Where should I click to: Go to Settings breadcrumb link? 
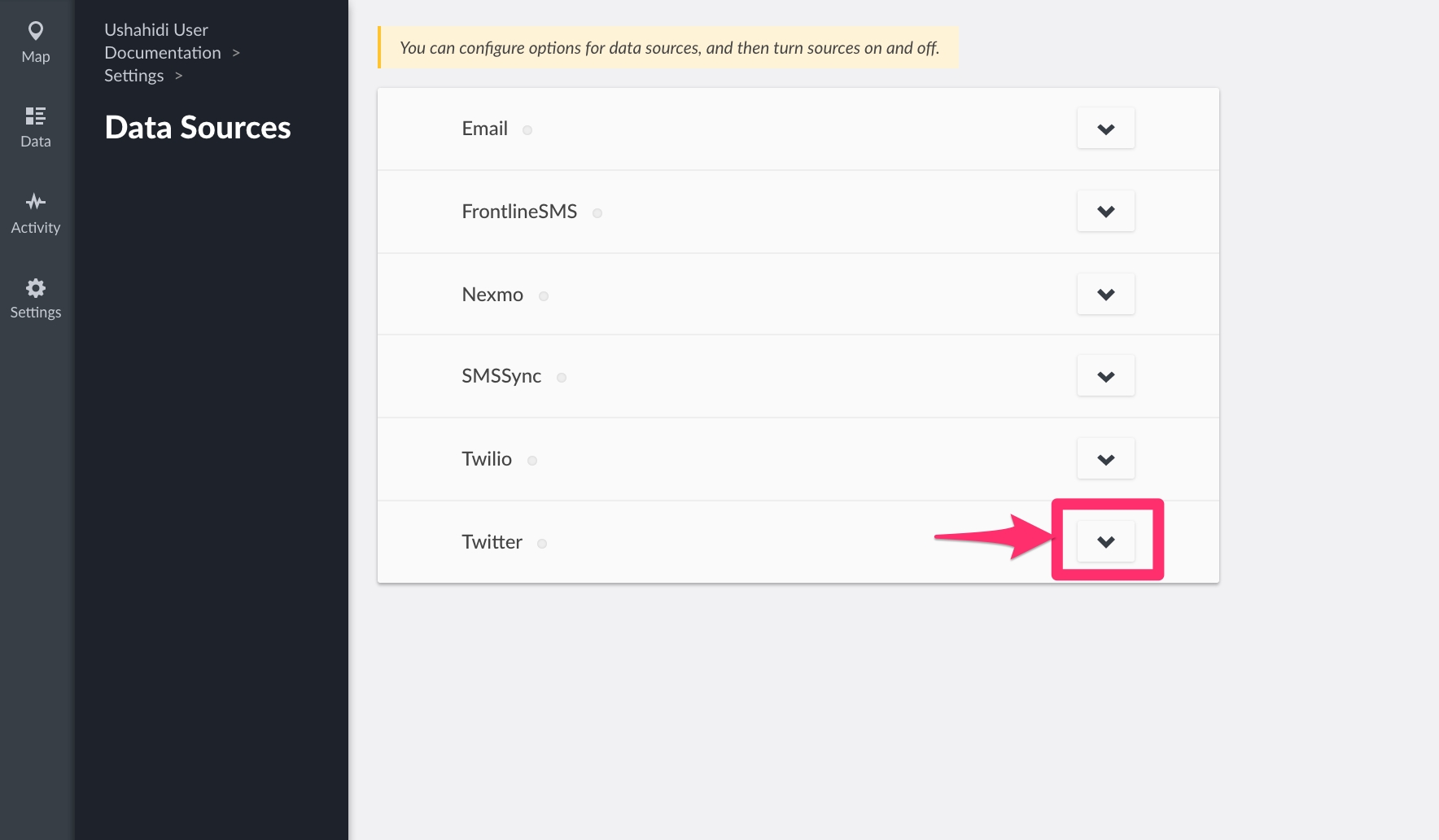134,76
